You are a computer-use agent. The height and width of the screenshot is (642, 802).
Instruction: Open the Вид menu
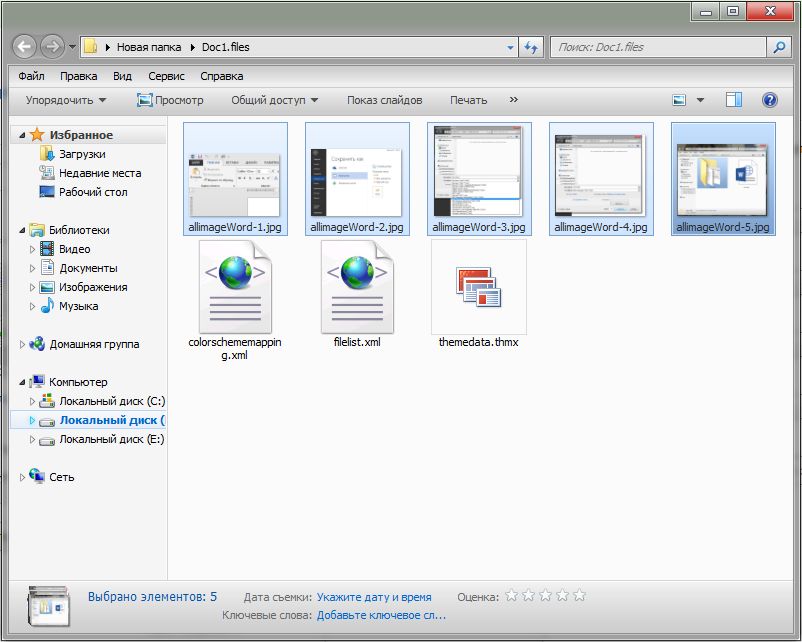pyautogui.click(x=122, y=76)
